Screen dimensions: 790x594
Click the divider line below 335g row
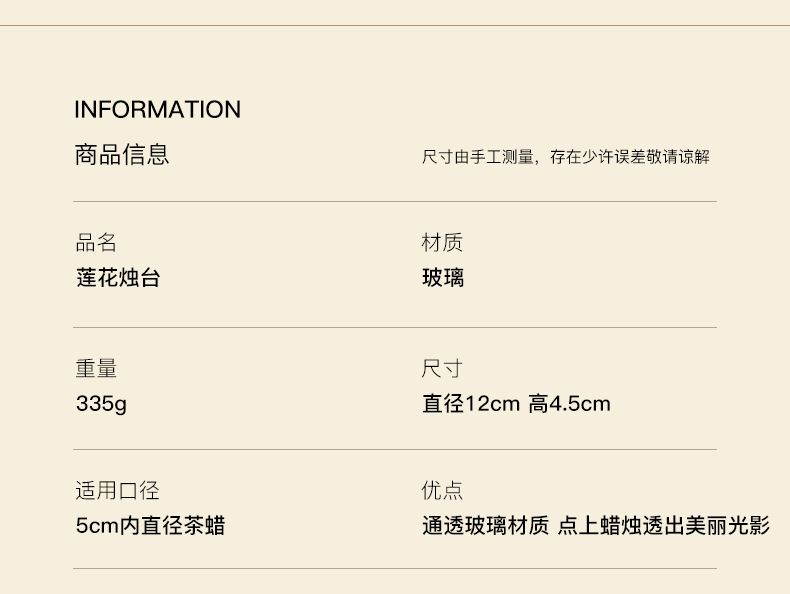395,449
